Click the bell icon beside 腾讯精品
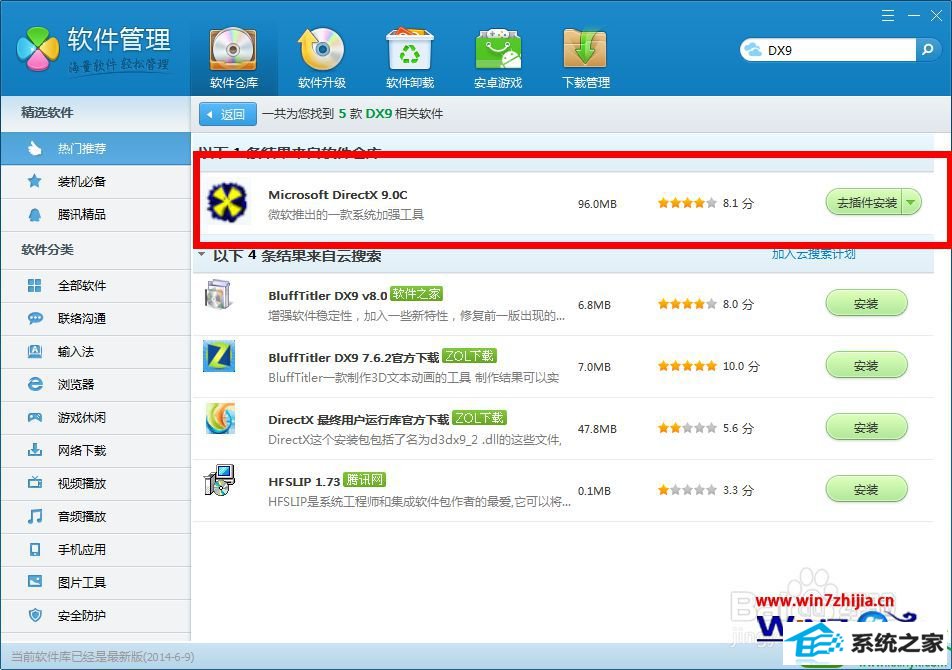 [35, 214]
